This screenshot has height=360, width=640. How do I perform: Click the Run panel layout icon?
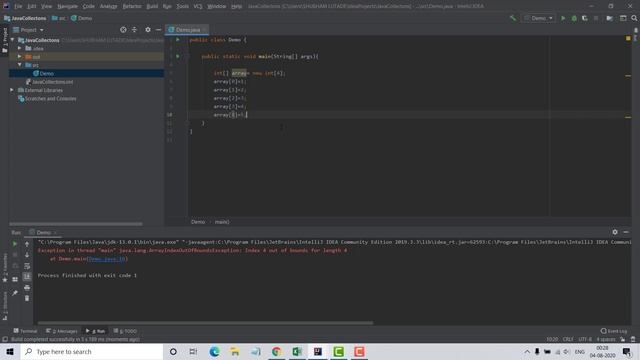[15, 280]
